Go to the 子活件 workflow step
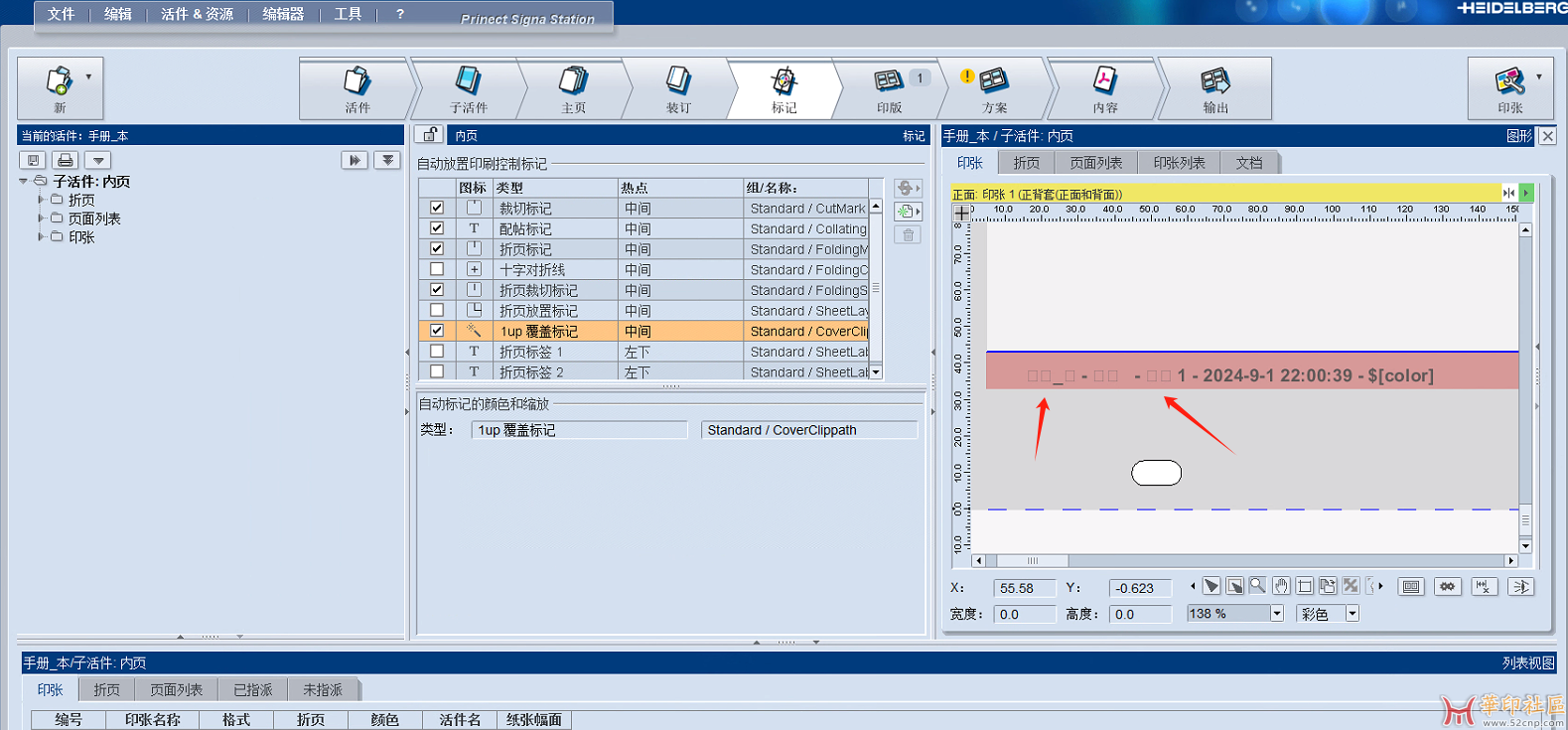 click(x=469, y=88)
